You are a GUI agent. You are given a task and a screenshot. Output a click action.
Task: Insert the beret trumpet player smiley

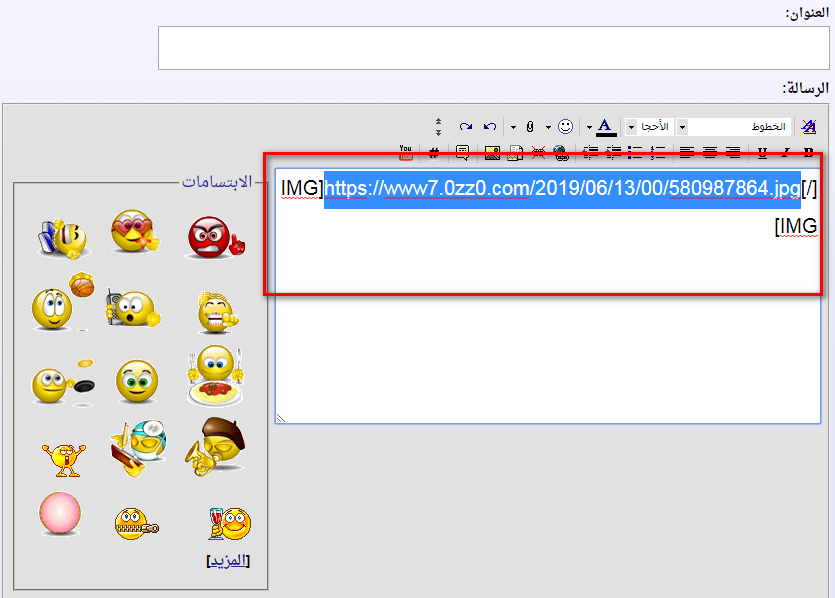click(216, 446)
